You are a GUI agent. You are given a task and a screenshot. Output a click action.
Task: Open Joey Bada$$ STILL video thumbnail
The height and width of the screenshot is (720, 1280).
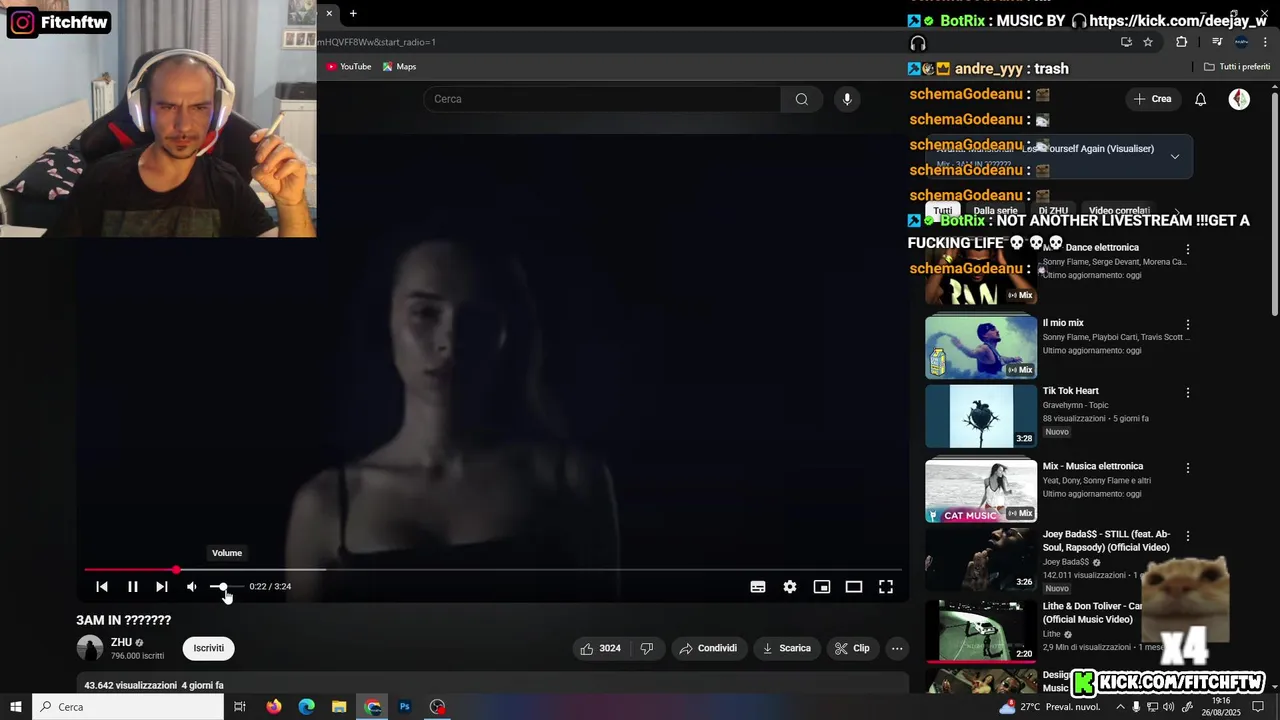(981, 559)
